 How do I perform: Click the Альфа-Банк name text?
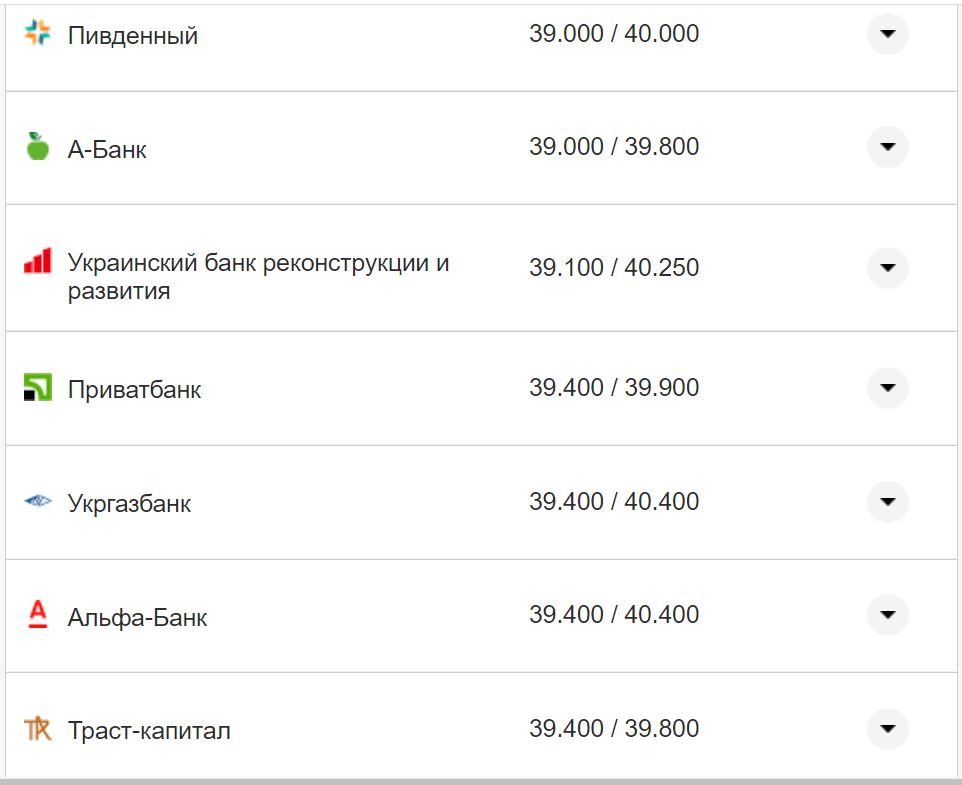pyautogui.click(x=136, y=616)
